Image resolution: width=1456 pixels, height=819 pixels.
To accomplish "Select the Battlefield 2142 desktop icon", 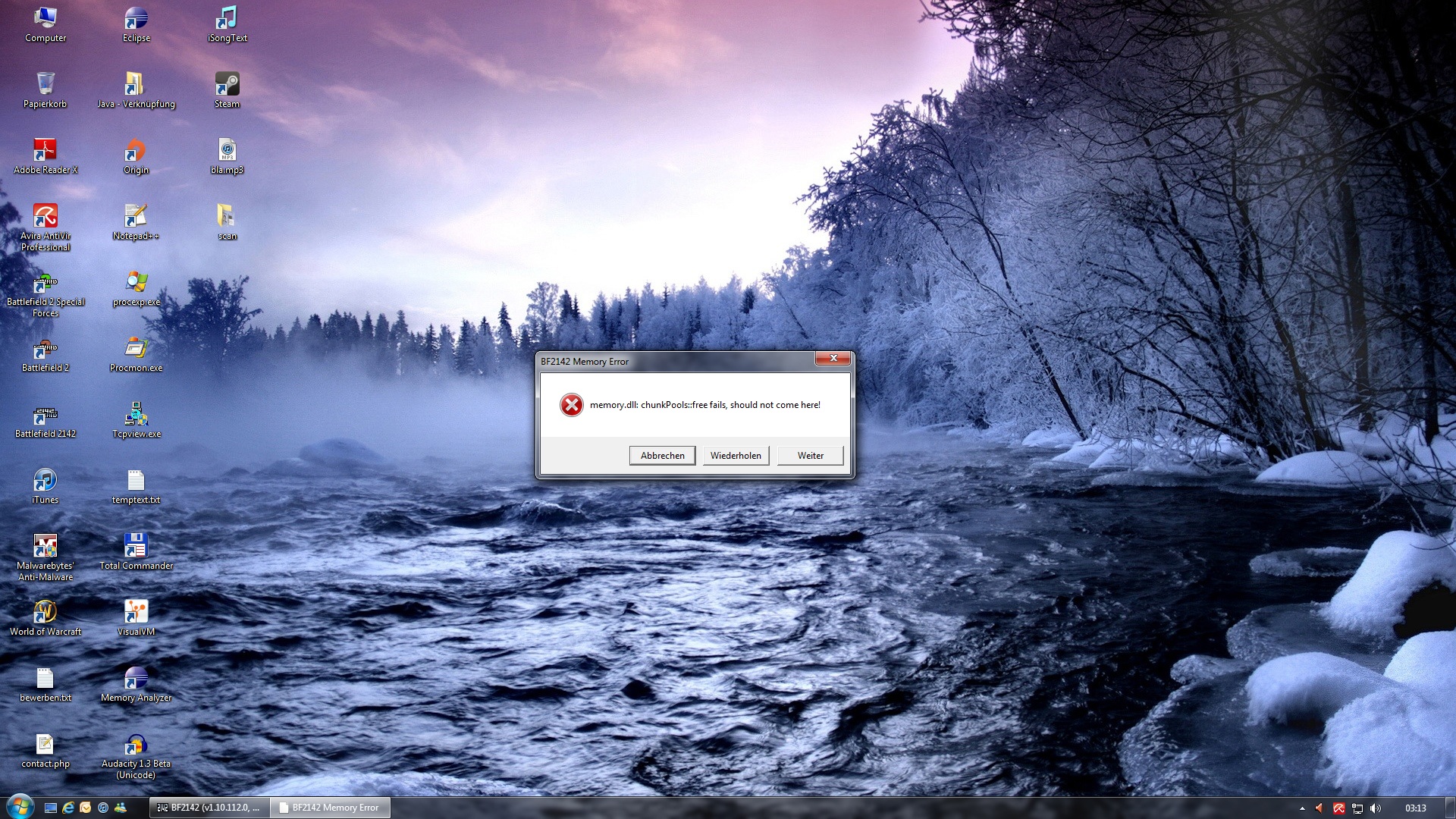I will pyautogui.click(x=45, y=416).
